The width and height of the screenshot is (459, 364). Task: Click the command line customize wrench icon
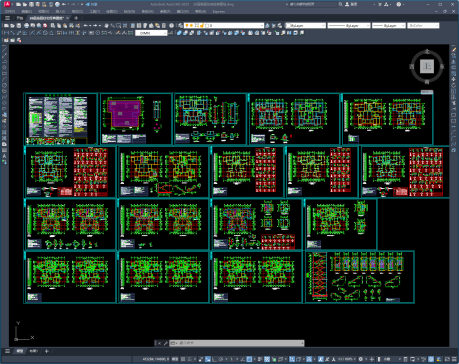[x=165, y=343]
